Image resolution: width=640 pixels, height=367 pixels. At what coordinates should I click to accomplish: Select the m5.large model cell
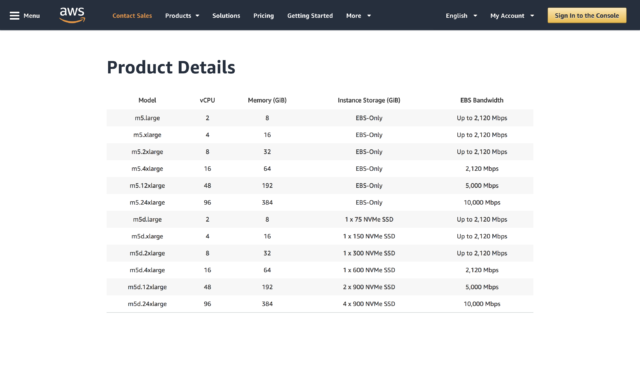[147, 118]
